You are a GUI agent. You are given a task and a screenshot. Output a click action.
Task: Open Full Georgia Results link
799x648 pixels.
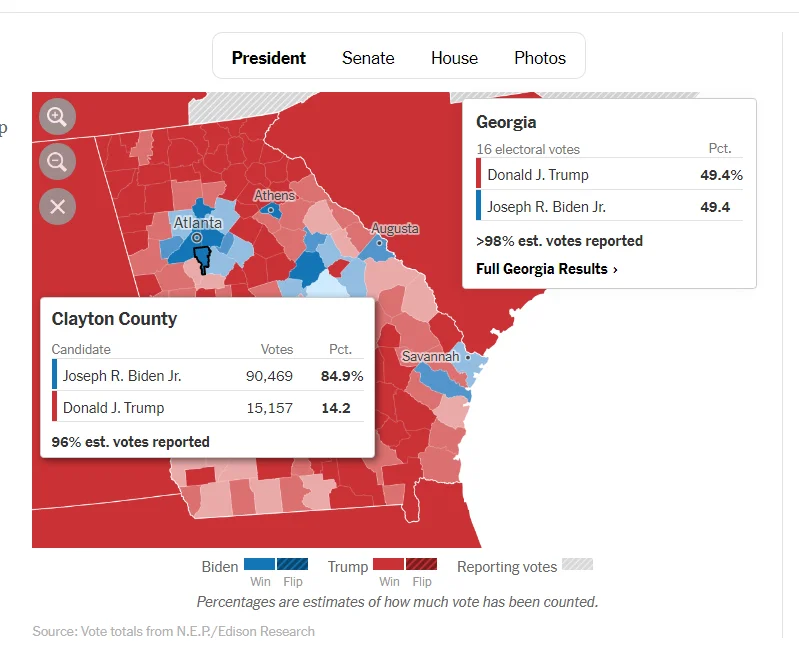tap(546, 269)
